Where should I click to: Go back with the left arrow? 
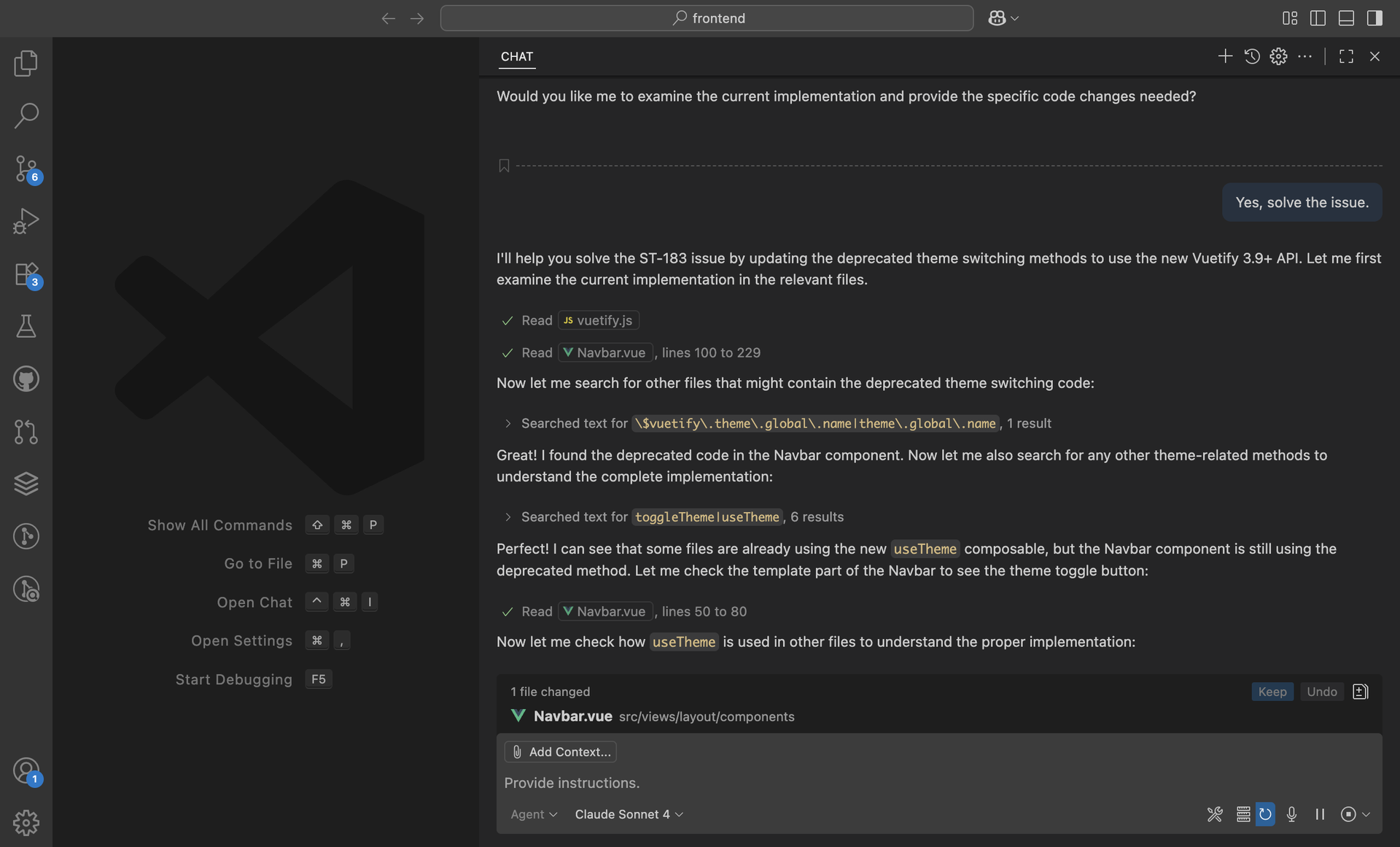point(388,18)
